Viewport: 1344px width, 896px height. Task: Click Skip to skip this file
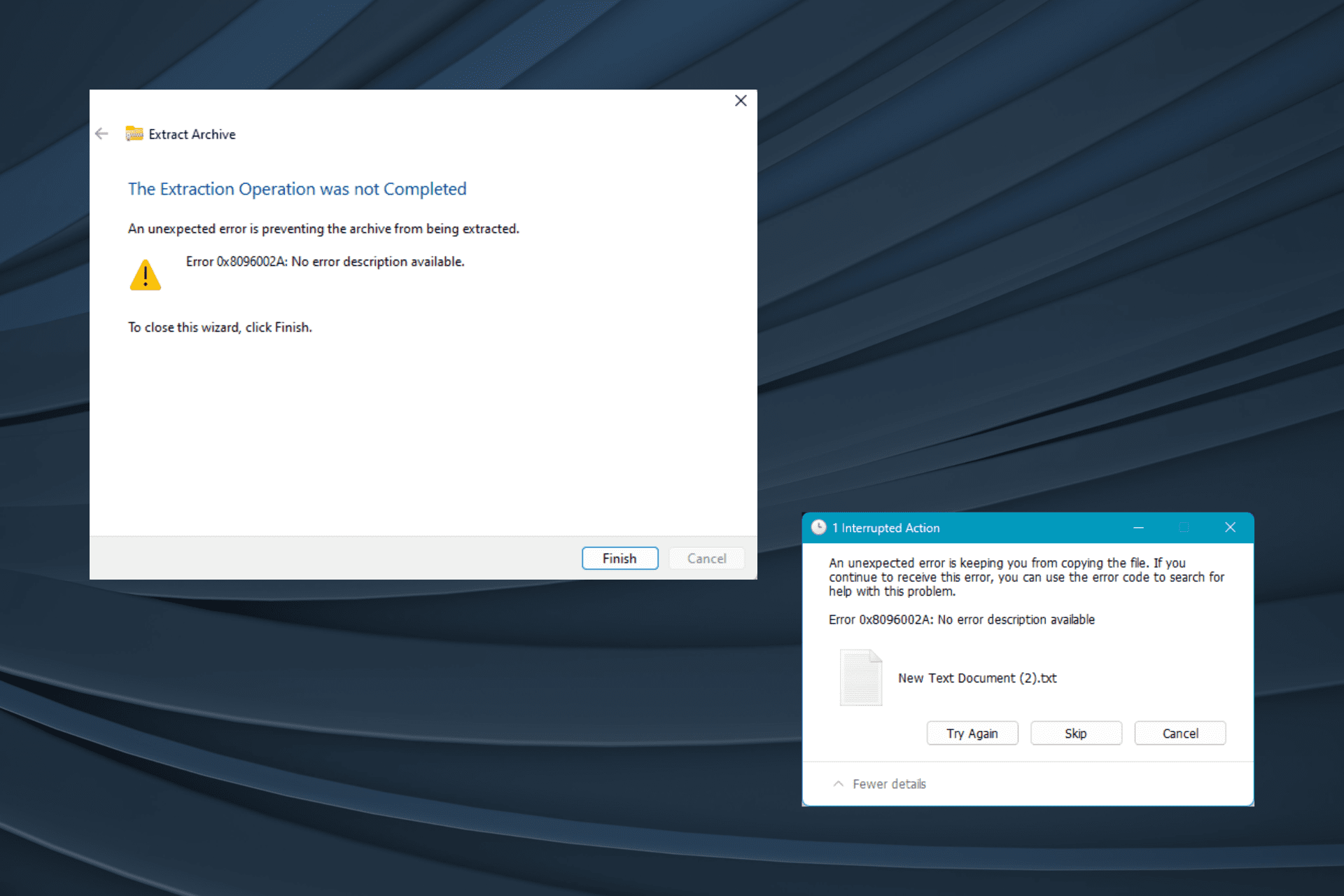[x=1076, y=734]
